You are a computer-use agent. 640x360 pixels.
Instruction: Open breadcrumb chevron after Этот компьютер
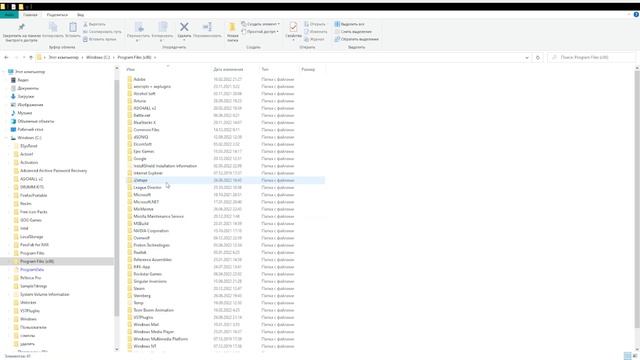click(x=82, y=58)
